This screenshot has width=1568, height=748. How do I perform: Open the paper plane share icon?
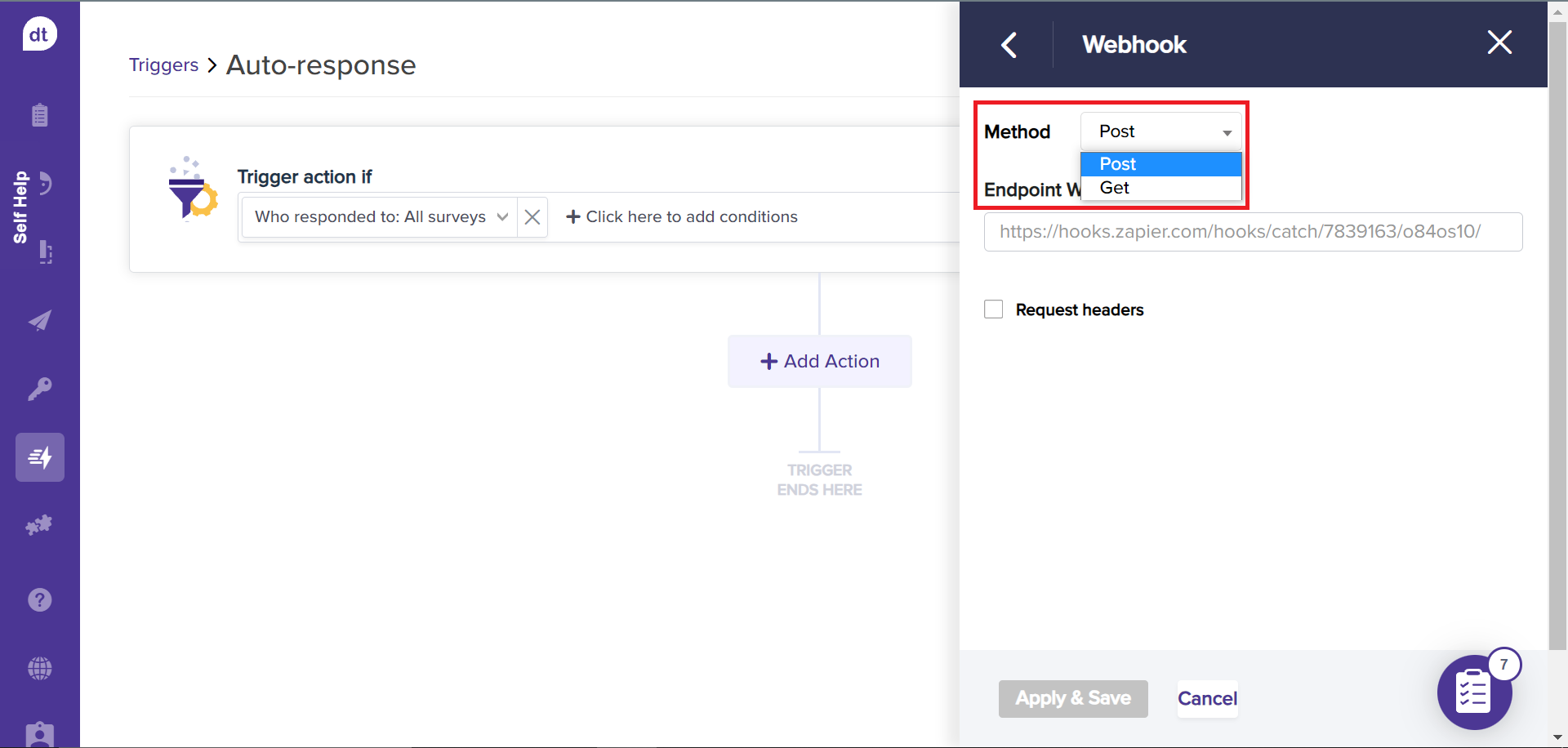click(39, 320)
